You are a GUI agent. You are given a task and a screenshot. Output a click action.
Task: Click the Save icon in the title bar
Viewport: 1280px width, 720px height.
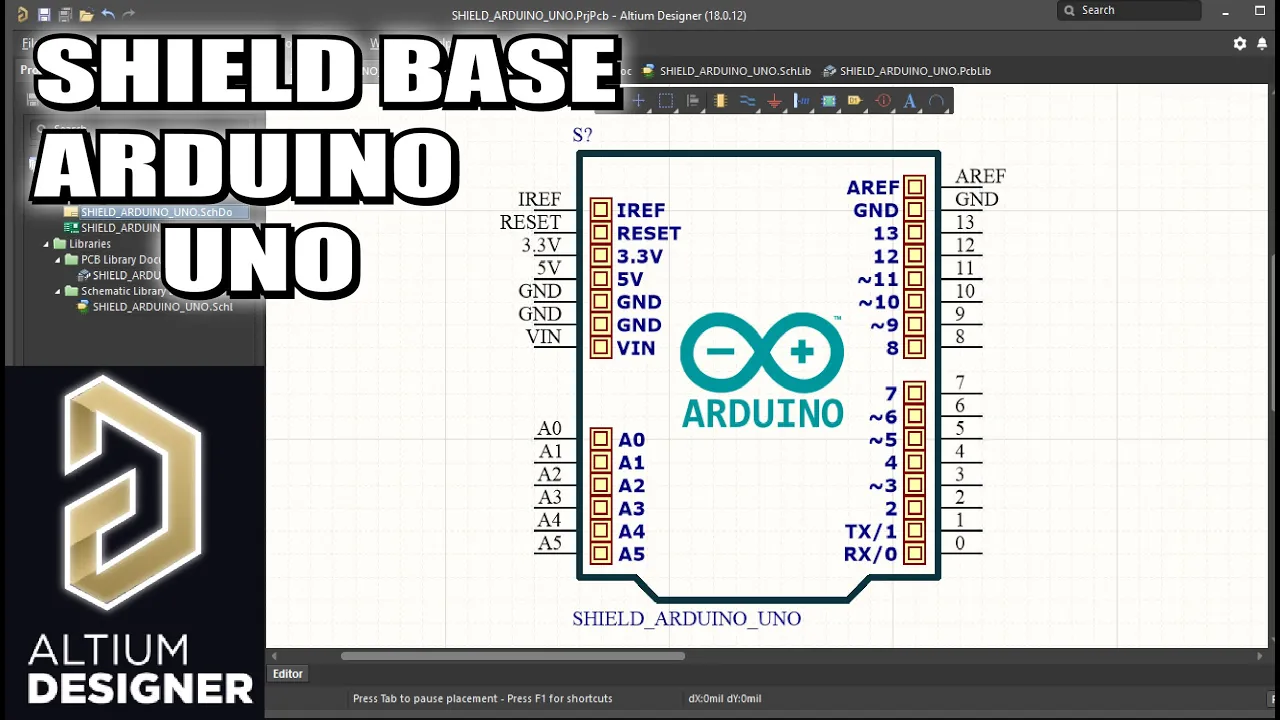click(44, 15)
